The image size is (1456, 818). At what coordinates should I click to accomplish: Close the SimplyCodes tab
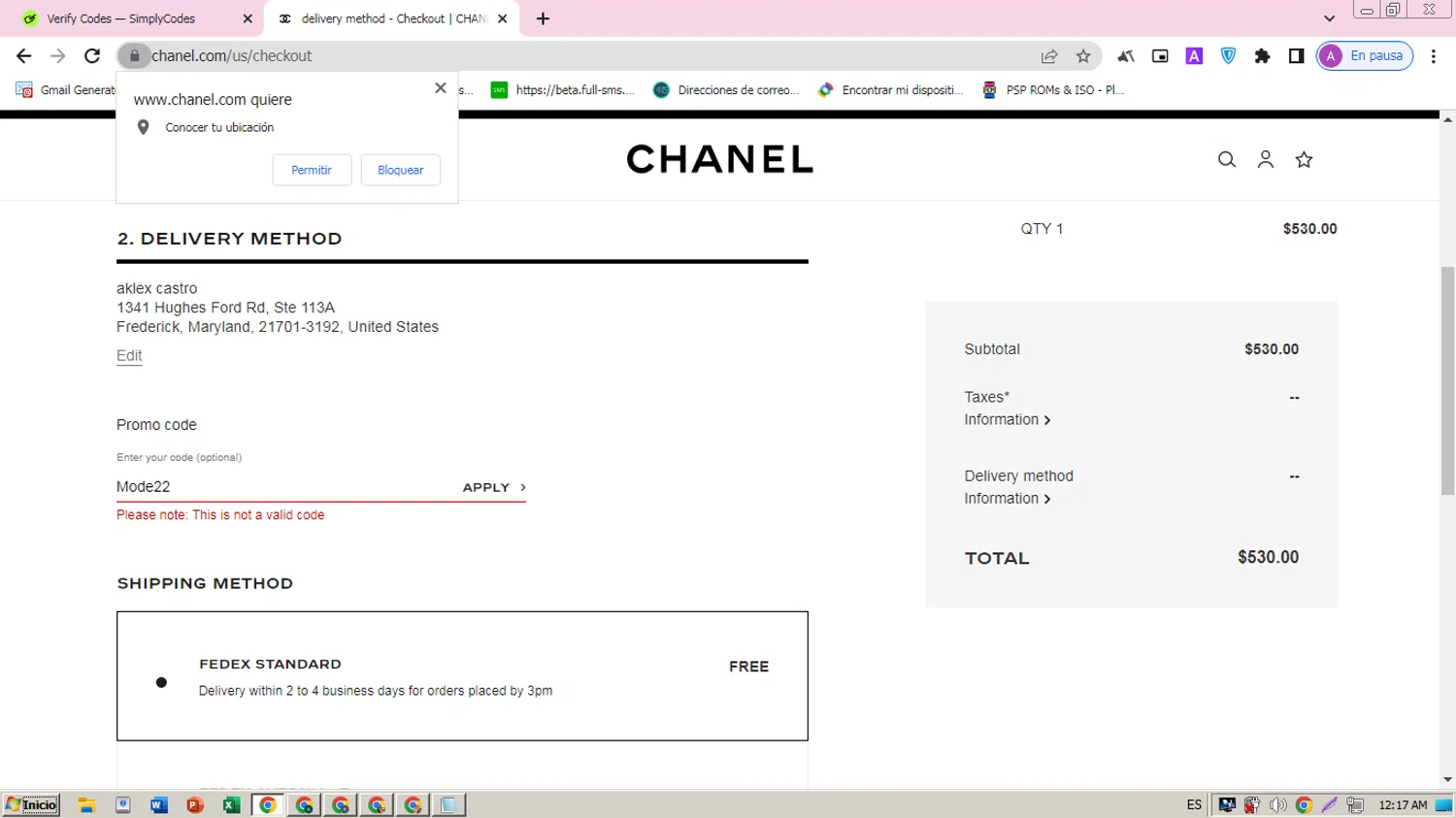pyautogui.click(x=248, y=18)
